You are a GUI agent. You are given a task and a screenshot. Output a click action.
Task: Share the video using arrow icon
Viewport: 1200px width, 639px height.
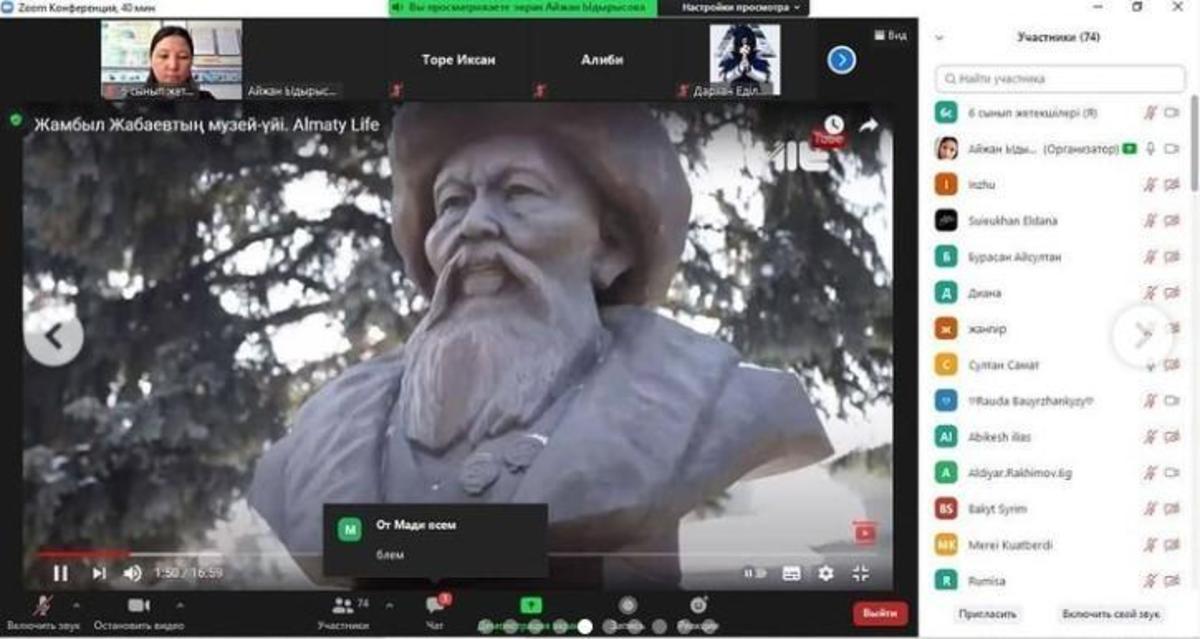click(868, 125)
